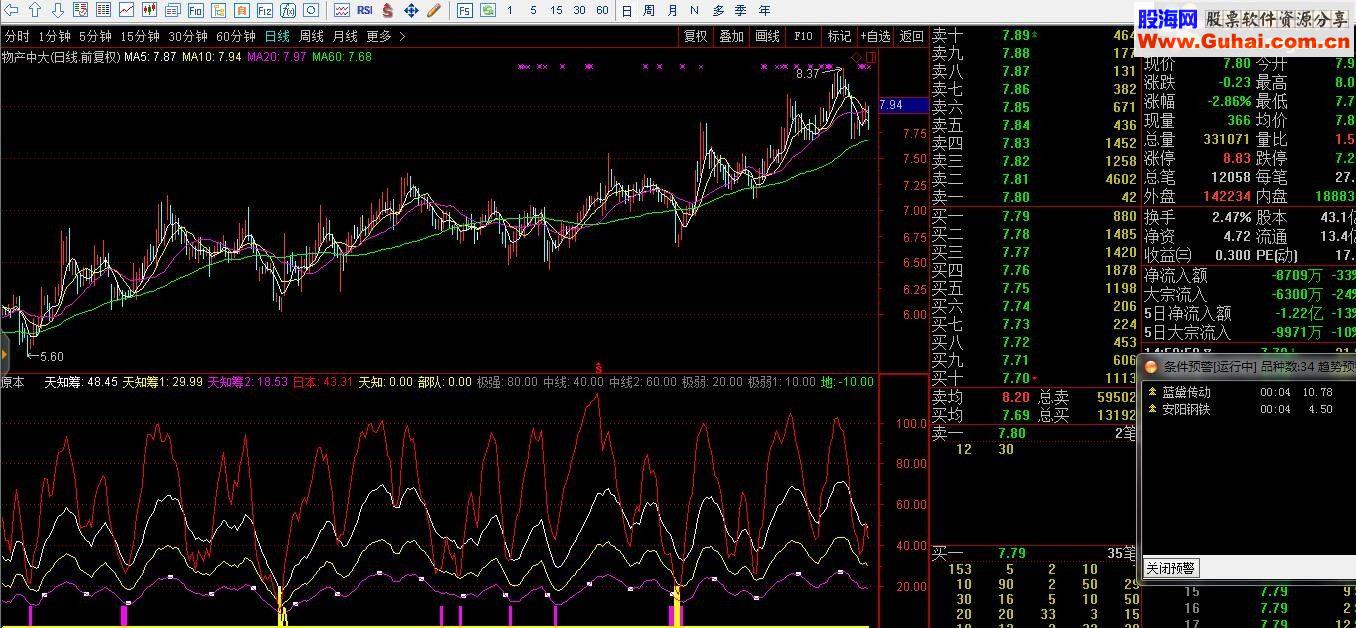Click the +自选 add to watchlist button
The image size is (1356, 628).
tap(875, 36)
